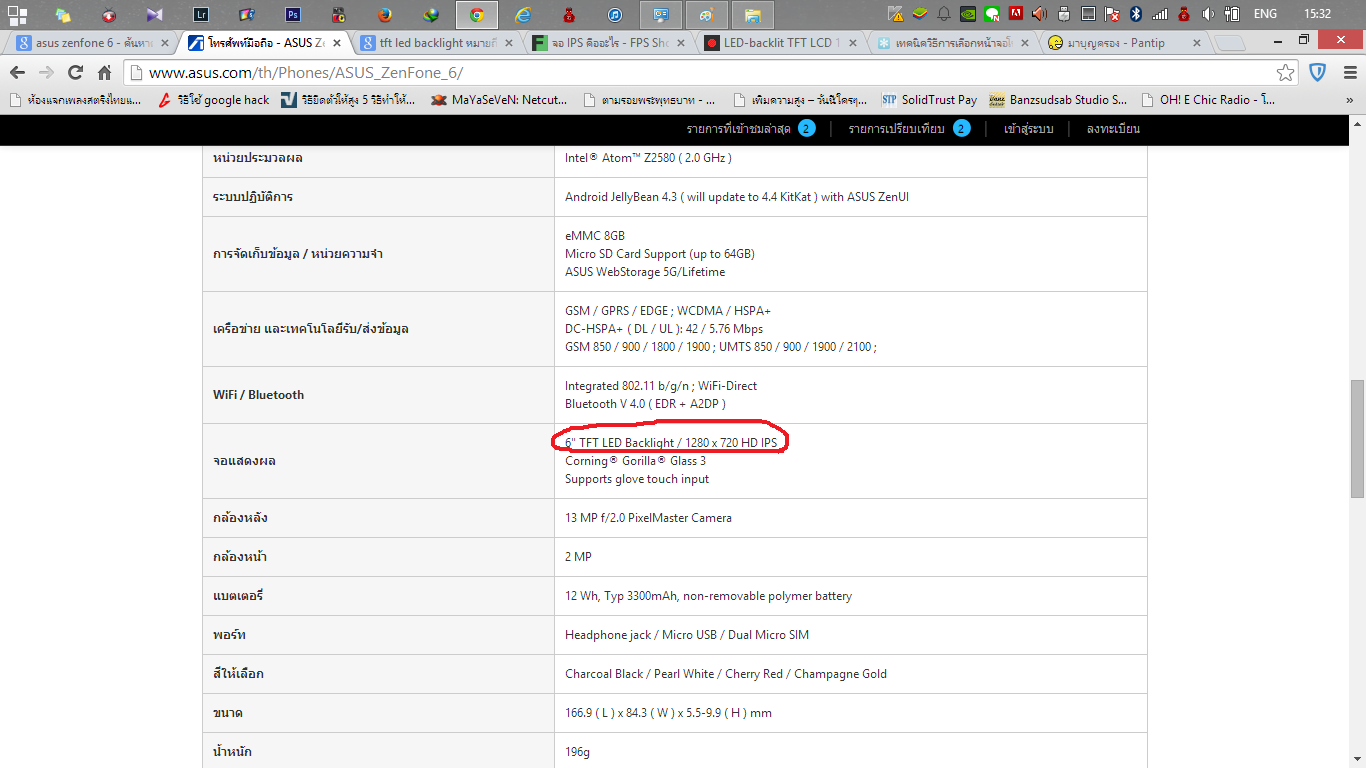
Task: Click the Bluetooth tray icon
Action: pyautogui.click(x=1136, y=14)
